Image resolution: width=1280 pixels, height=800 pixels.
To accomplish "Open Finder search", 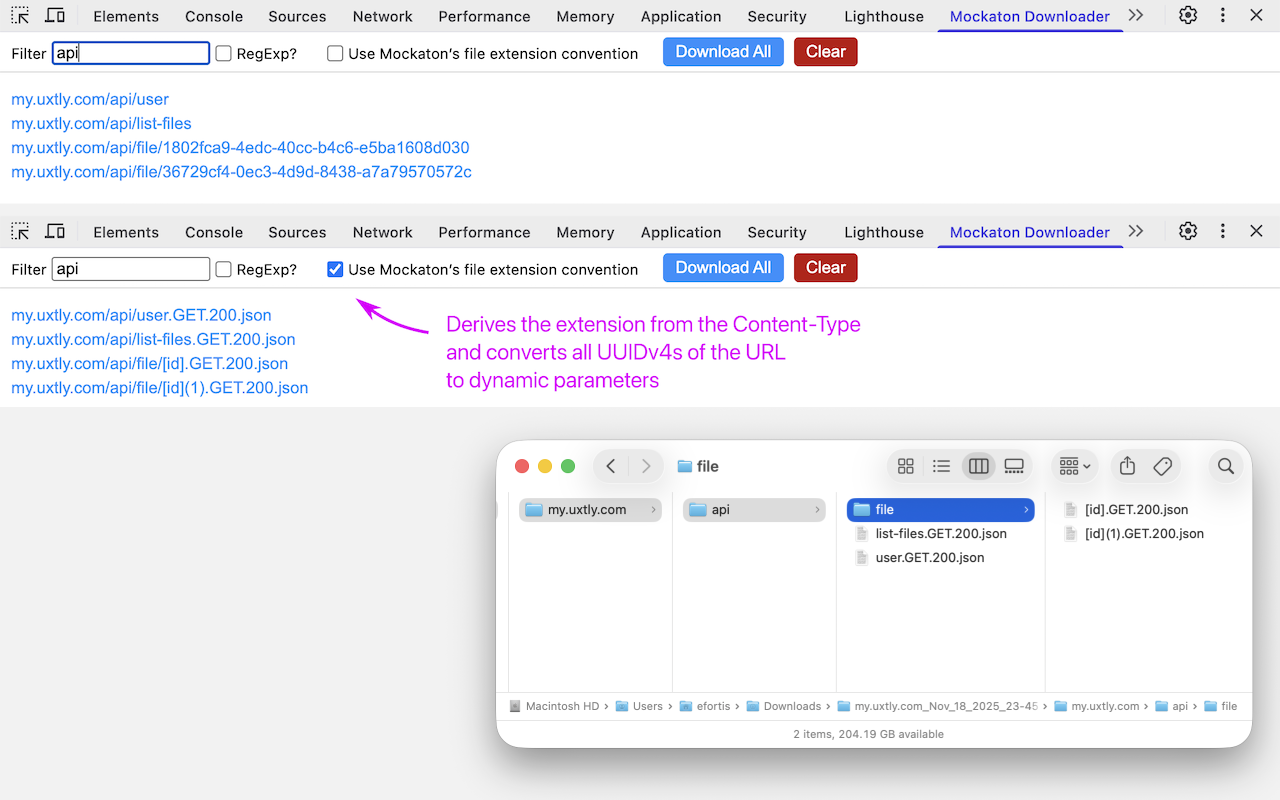I will pyautogui.click(x=1226, y=466).
